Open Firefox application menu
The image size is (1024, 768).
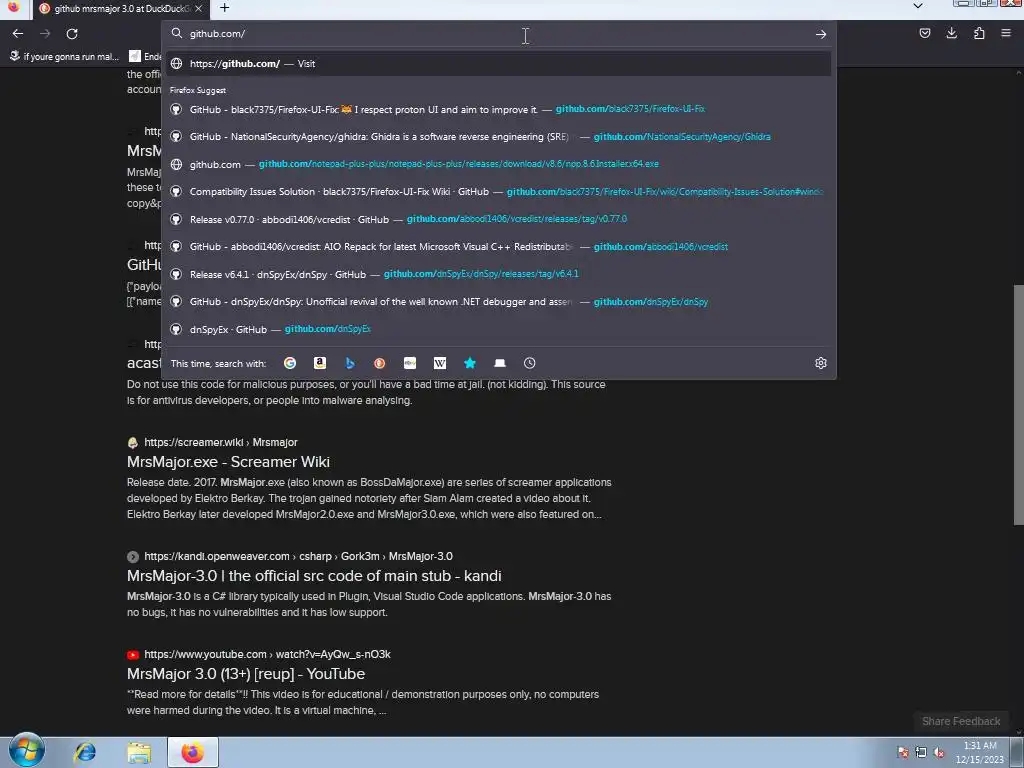point(1006,33)
